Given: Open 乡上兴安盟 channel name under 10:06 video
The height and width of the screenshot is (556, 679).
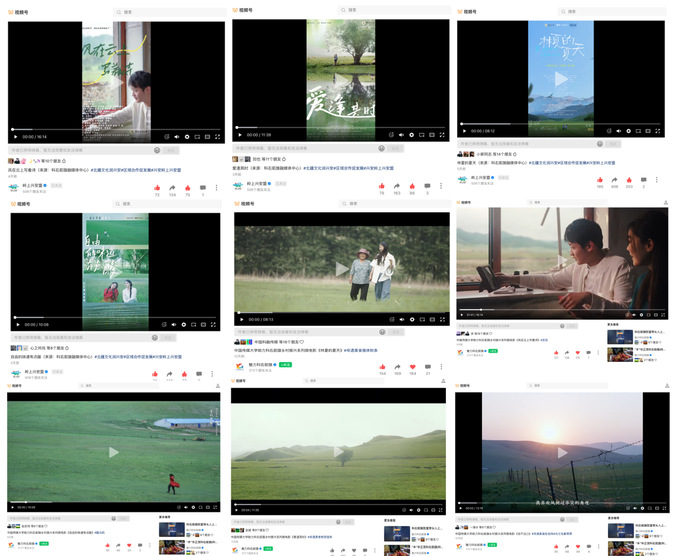Looking at the screenshot, I should [33, 371].
